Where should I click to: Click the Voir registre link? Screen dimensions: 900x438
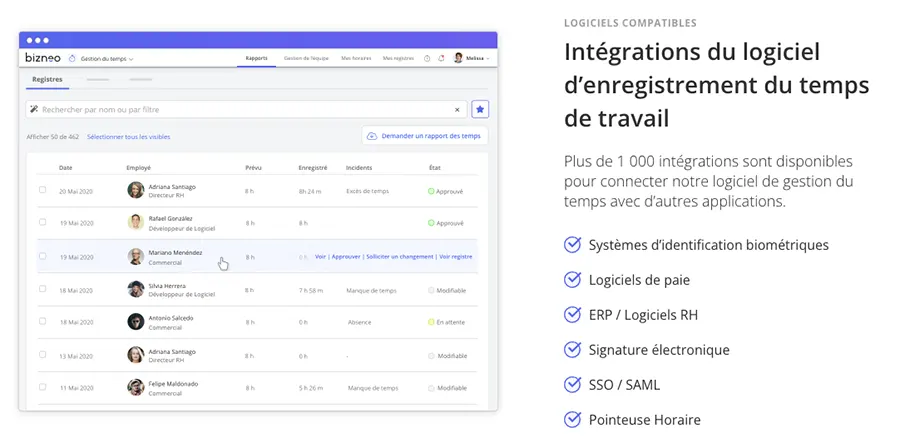[456, 257]
